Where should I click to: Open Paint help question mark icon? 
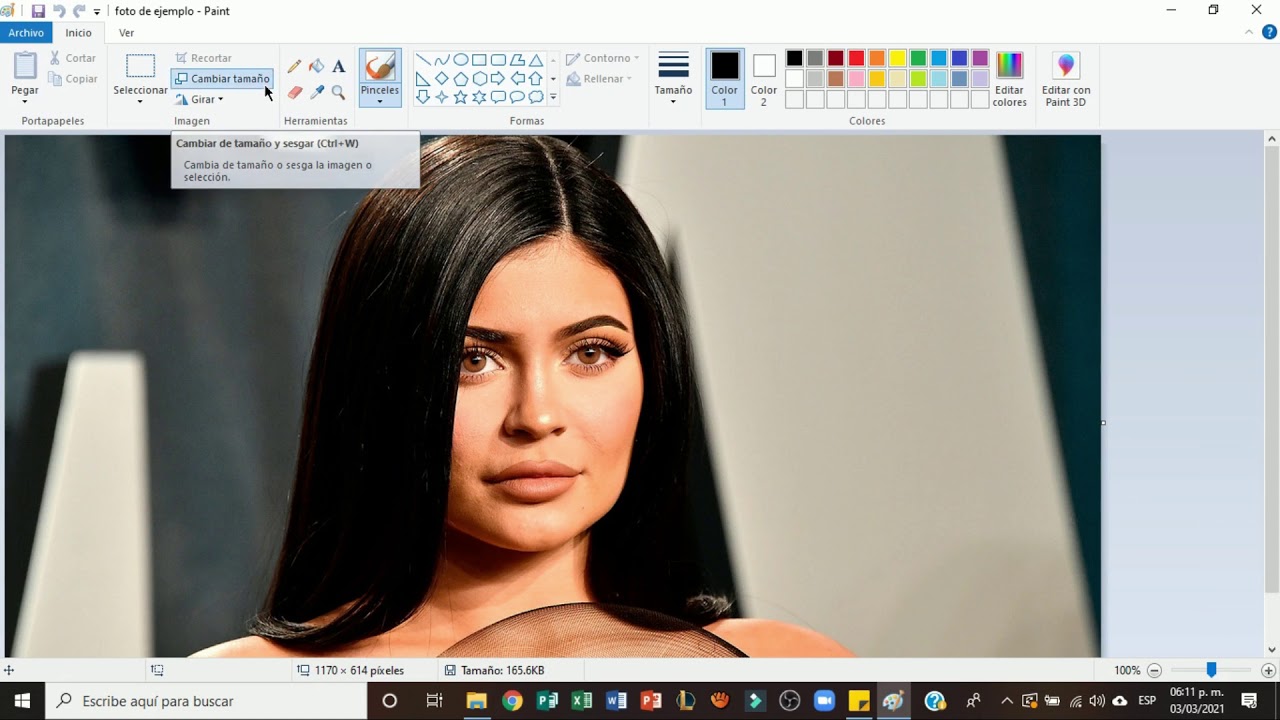1270,32
